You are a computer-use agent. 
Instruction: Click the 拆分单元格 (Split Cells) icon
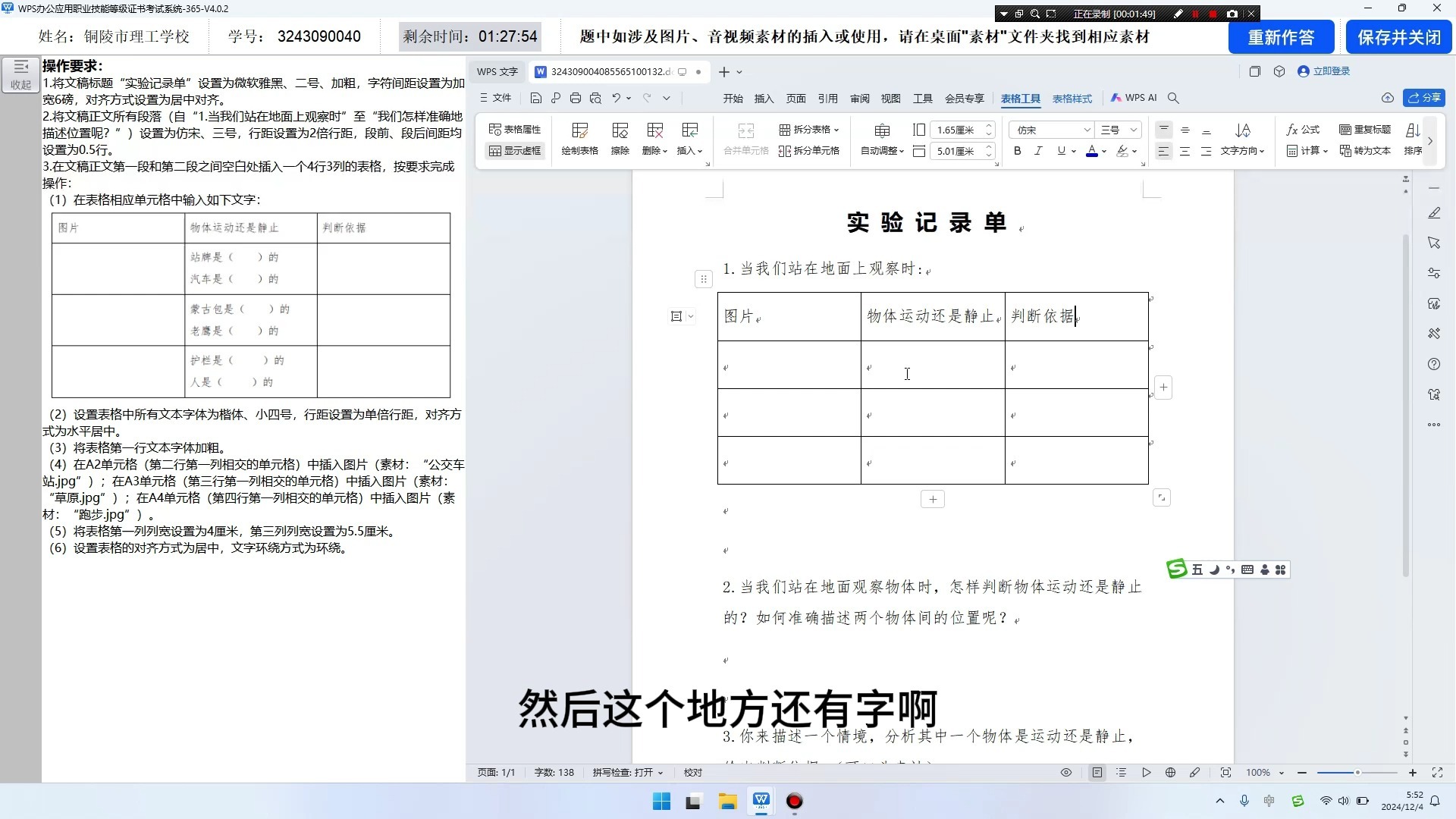pos(810,150)
